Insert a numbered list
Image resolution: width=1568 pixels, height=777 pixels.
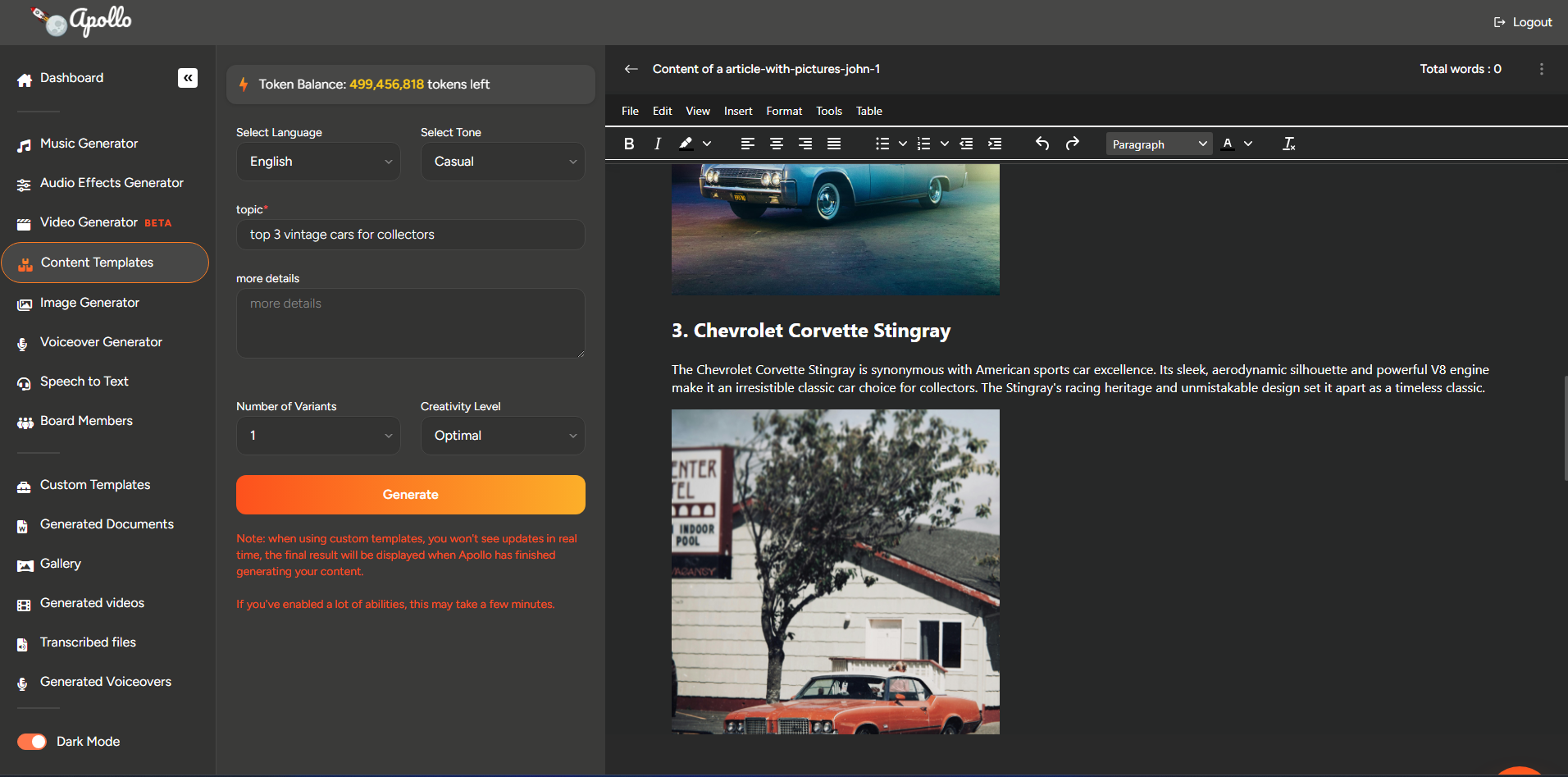click(x=924, y=144)
